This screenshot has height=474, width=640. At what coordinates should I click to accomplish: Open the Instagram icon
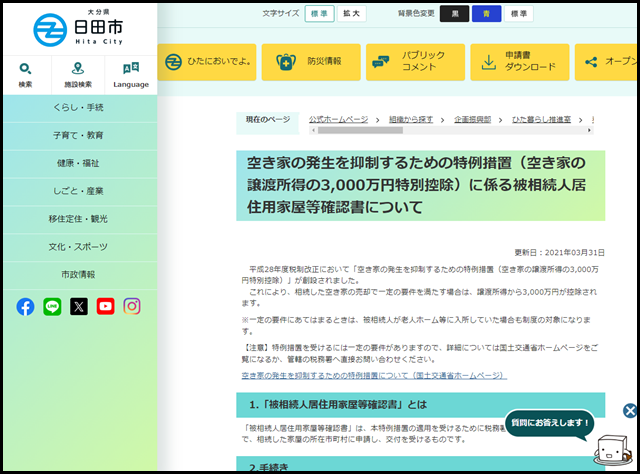click(132, 307)
